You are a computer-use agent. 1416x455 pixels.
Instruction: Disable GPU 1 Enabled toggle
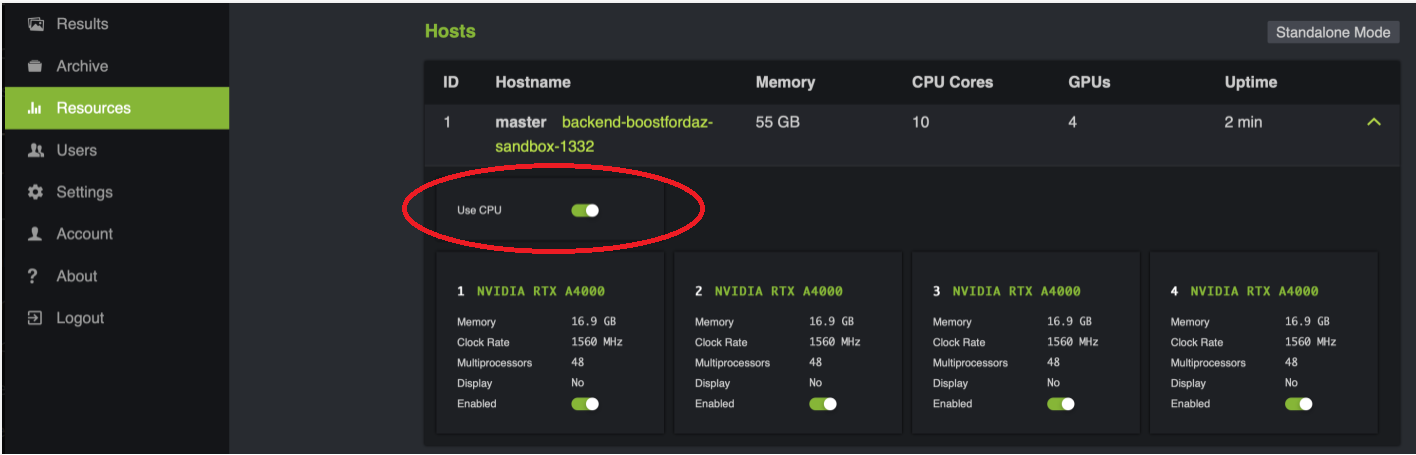pyautogui.click(x=585, y=404)
